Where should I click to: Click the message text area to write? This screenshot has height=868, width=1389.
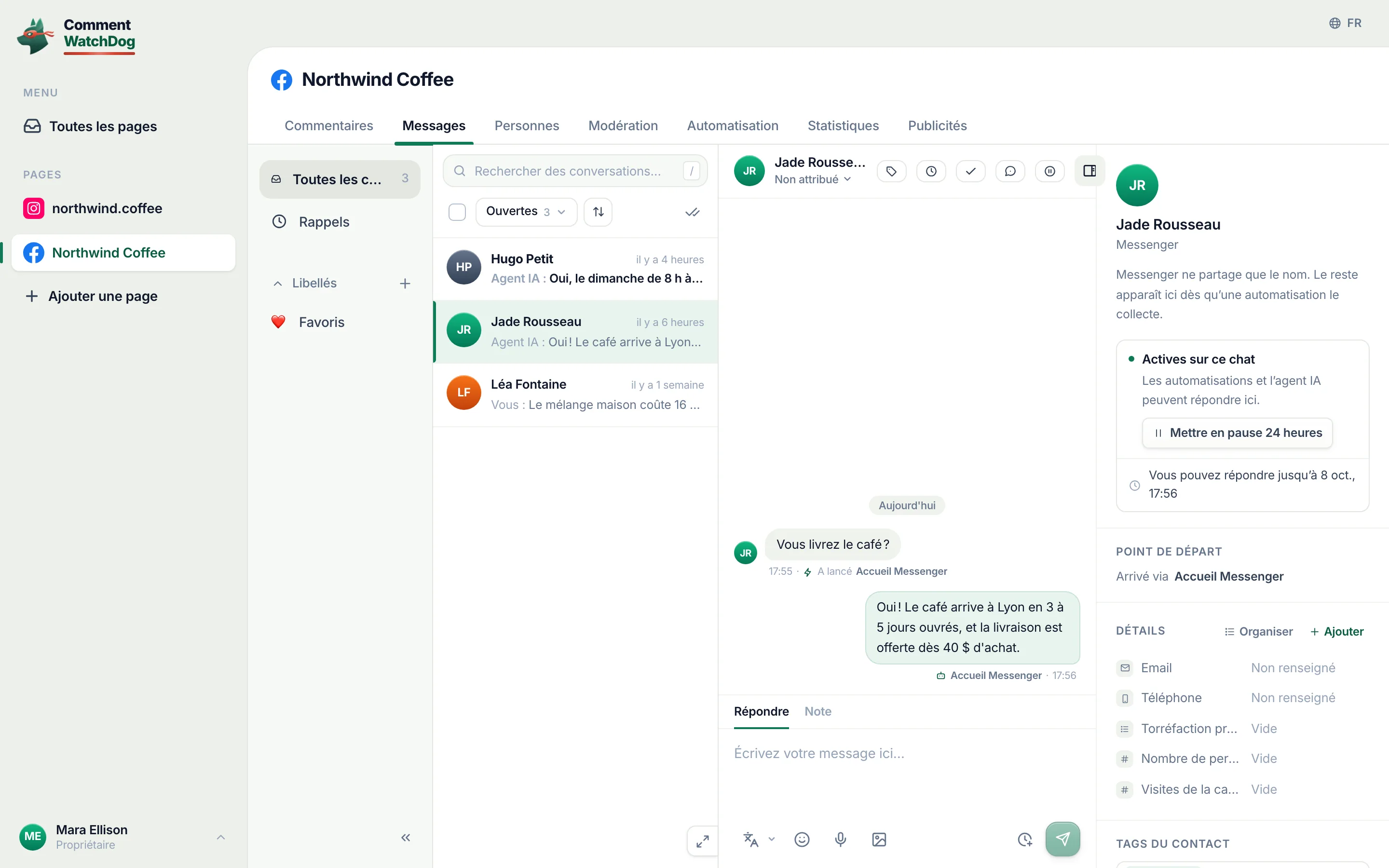coord(907,773)
